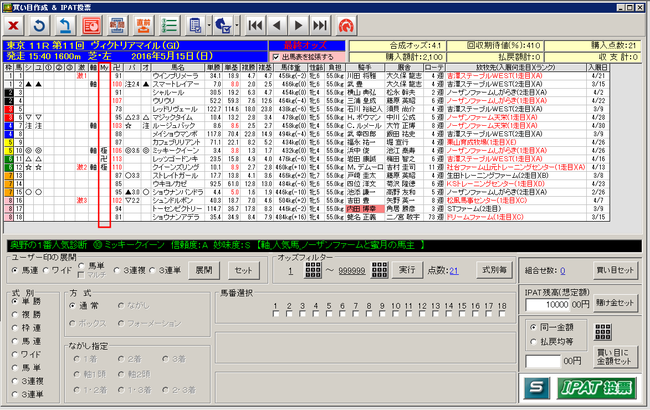Screen dimensions: 650x410
Task: Check horse number 1 in 馬番選択
Action: click(x=276, y=314)
